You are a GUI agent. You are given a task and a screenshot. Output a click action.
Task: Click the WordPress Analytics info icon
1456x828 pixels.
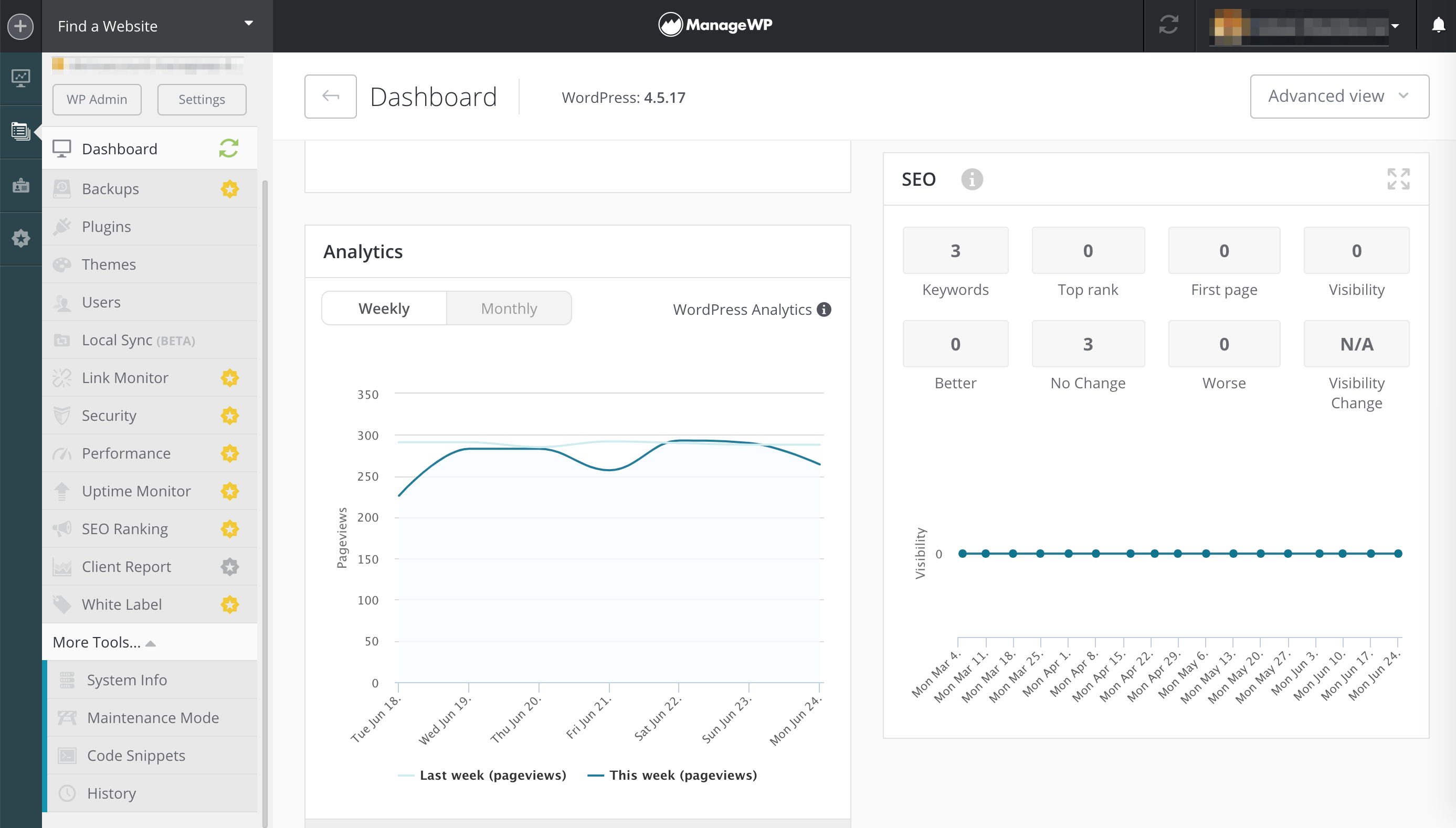824,310
